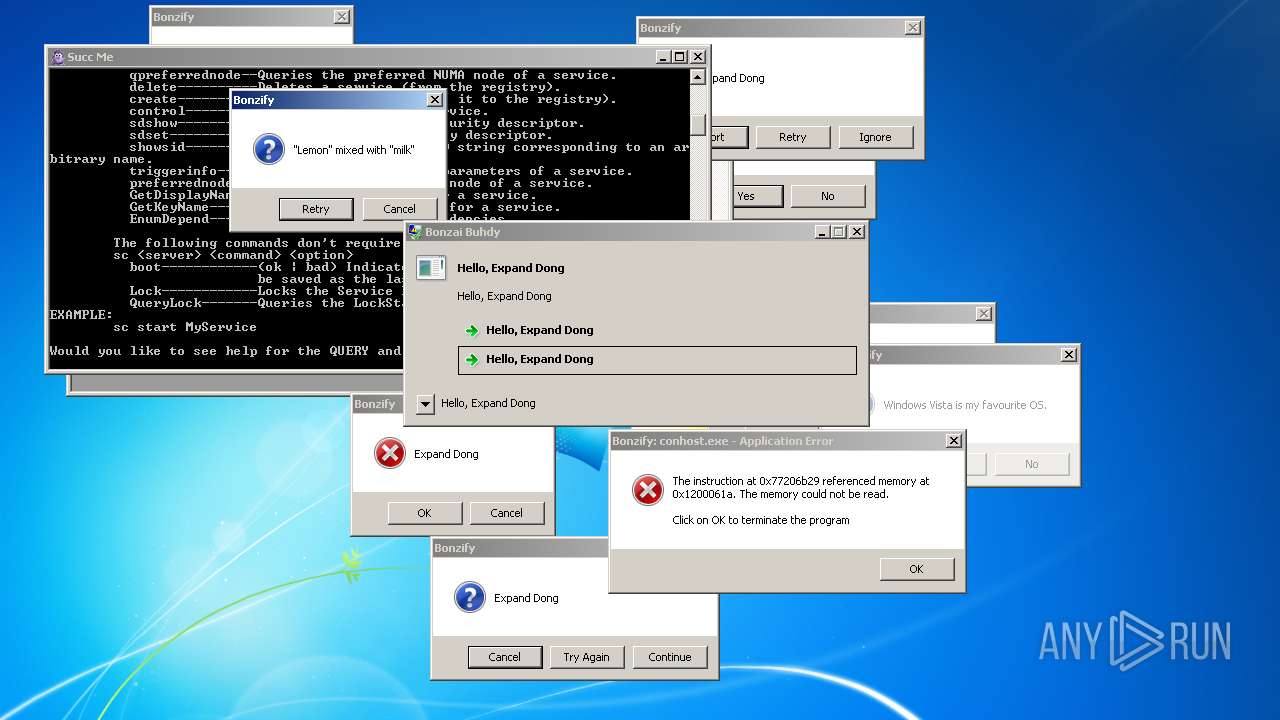The image size is (1280, 720).
Task: Minimize the Bonzai Buhdy window
Action: (821, 232)
